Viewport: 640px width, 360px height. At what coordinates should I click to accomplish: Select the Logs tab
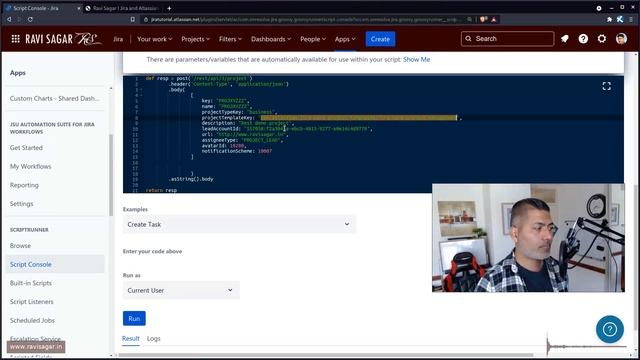click(153, 338)
